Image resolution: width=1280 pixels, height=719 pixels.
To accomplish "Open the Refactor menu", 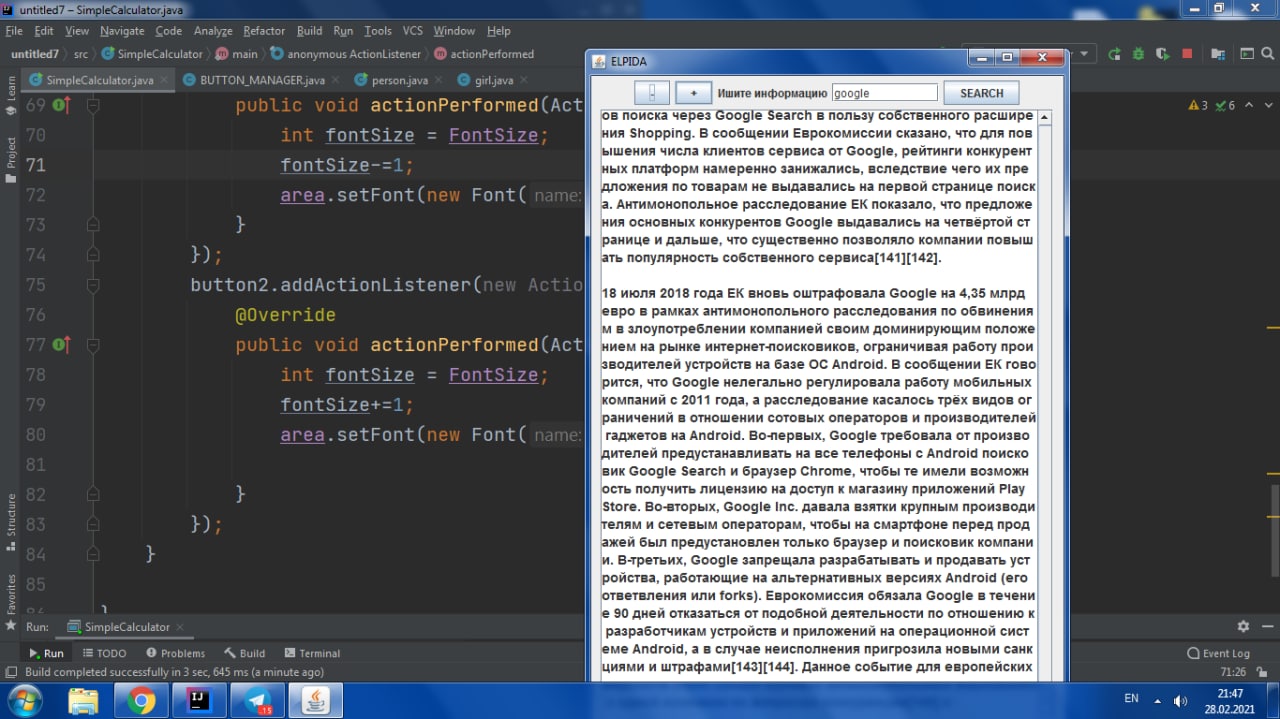I will click(264, 31).
